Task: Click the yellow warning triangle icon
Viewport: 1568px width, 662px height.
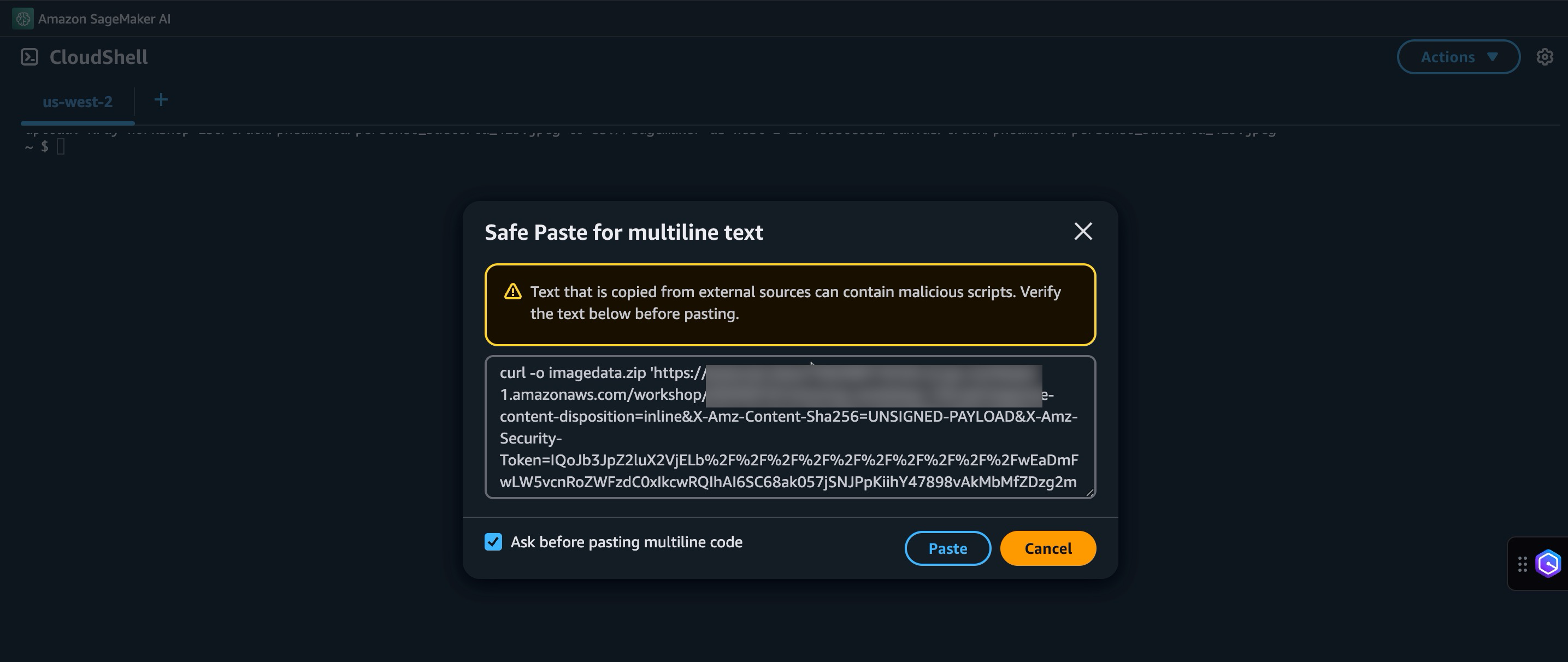Action: tap(512, 292)
